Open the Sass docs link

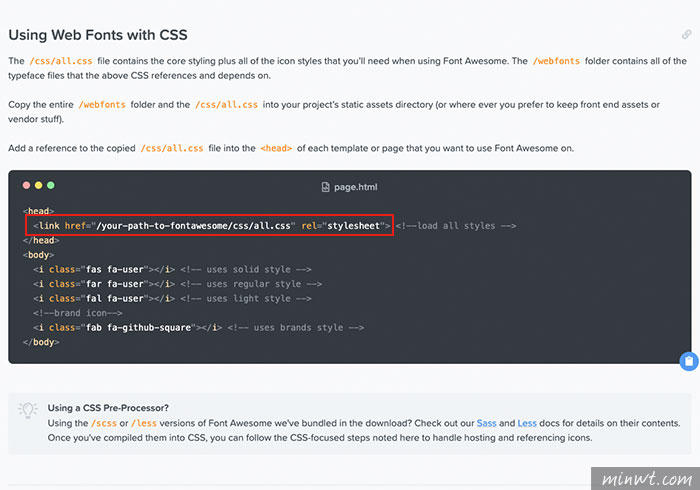(486, 423)
